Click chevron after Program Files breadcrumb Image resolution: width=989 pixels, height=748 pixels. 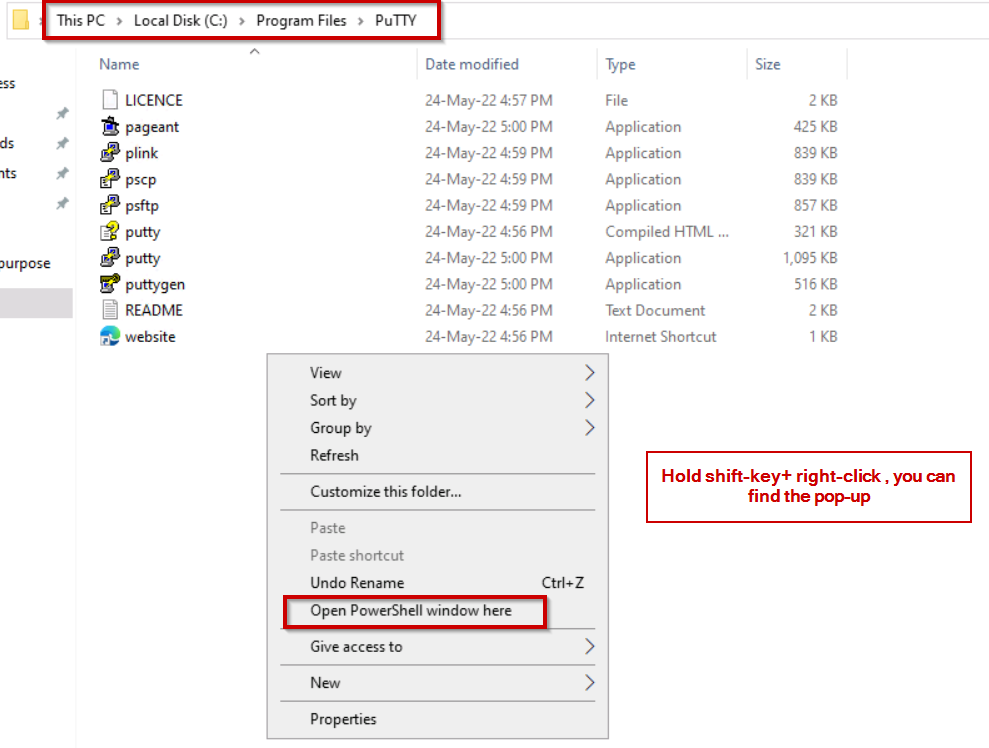point(361,21)
